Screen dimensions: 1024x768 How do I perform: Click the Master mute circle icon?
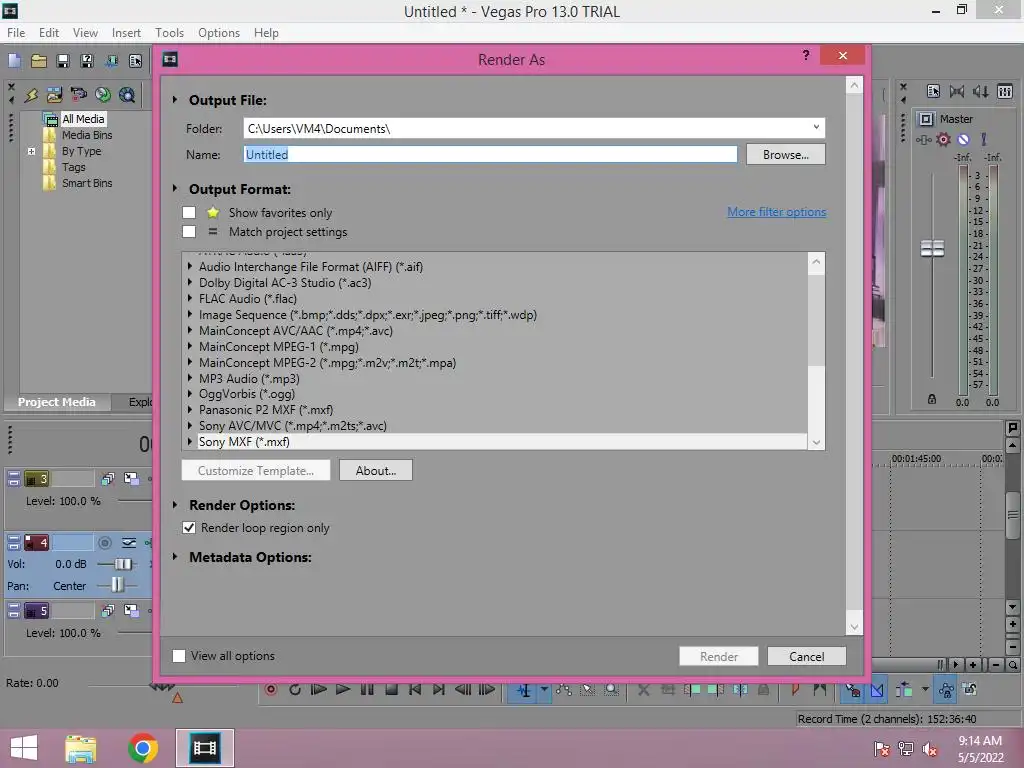963,139
